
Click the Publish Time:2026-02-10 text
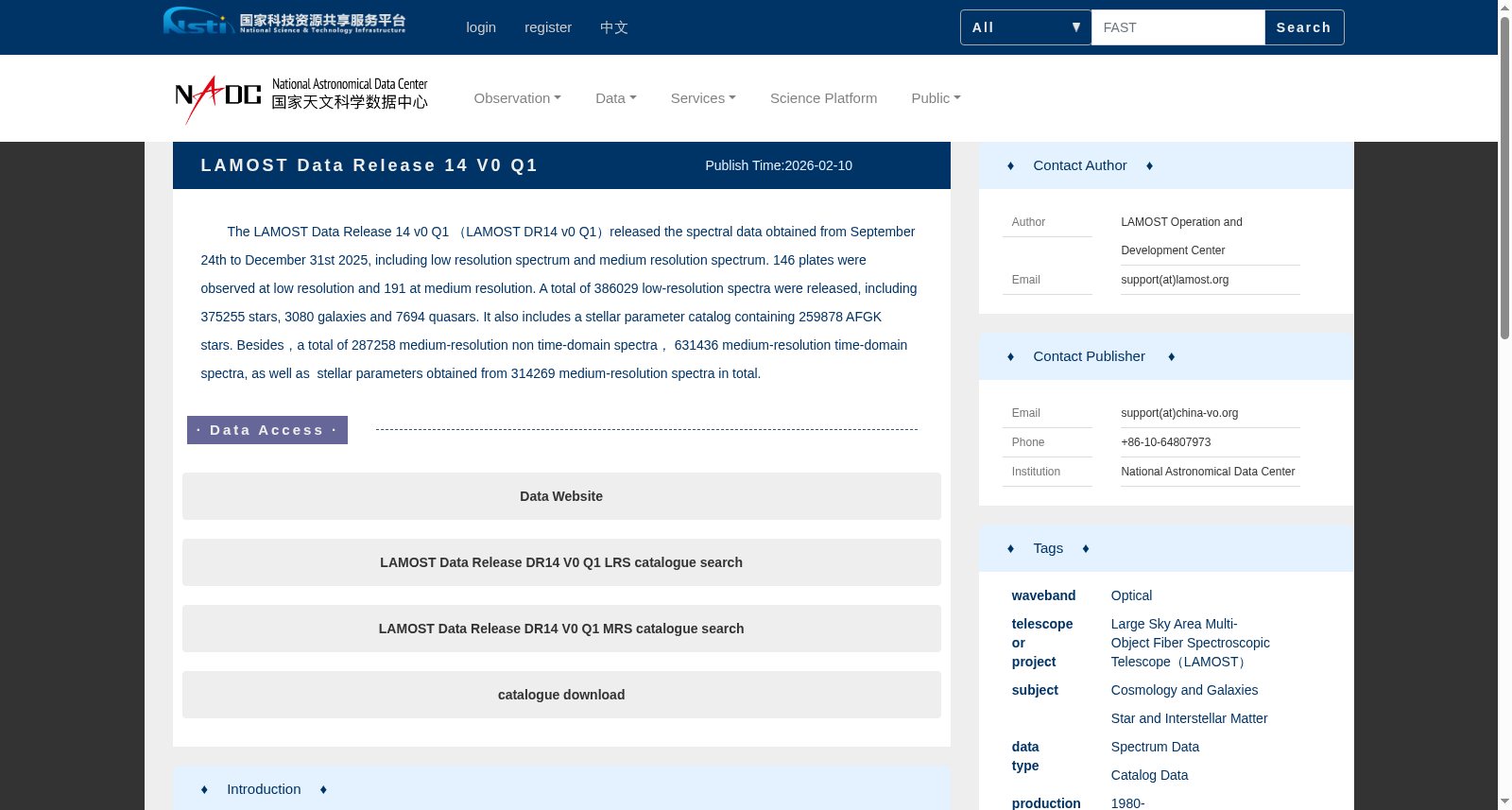(x=779, y=165)
